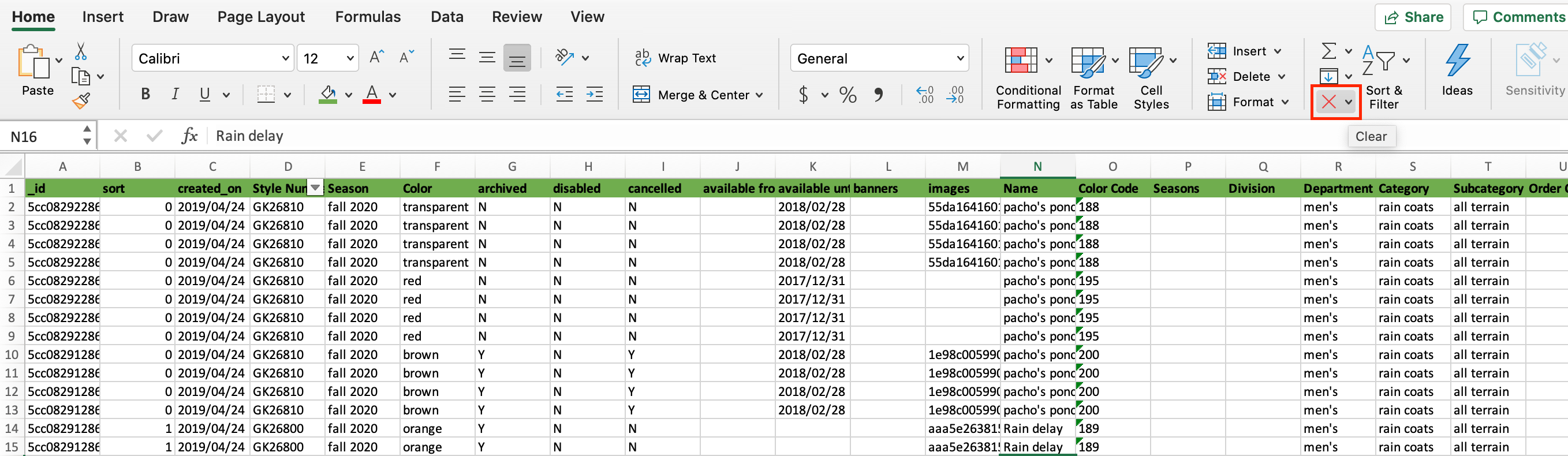Toggle bottom vertical alignment

tap(517, 58)
